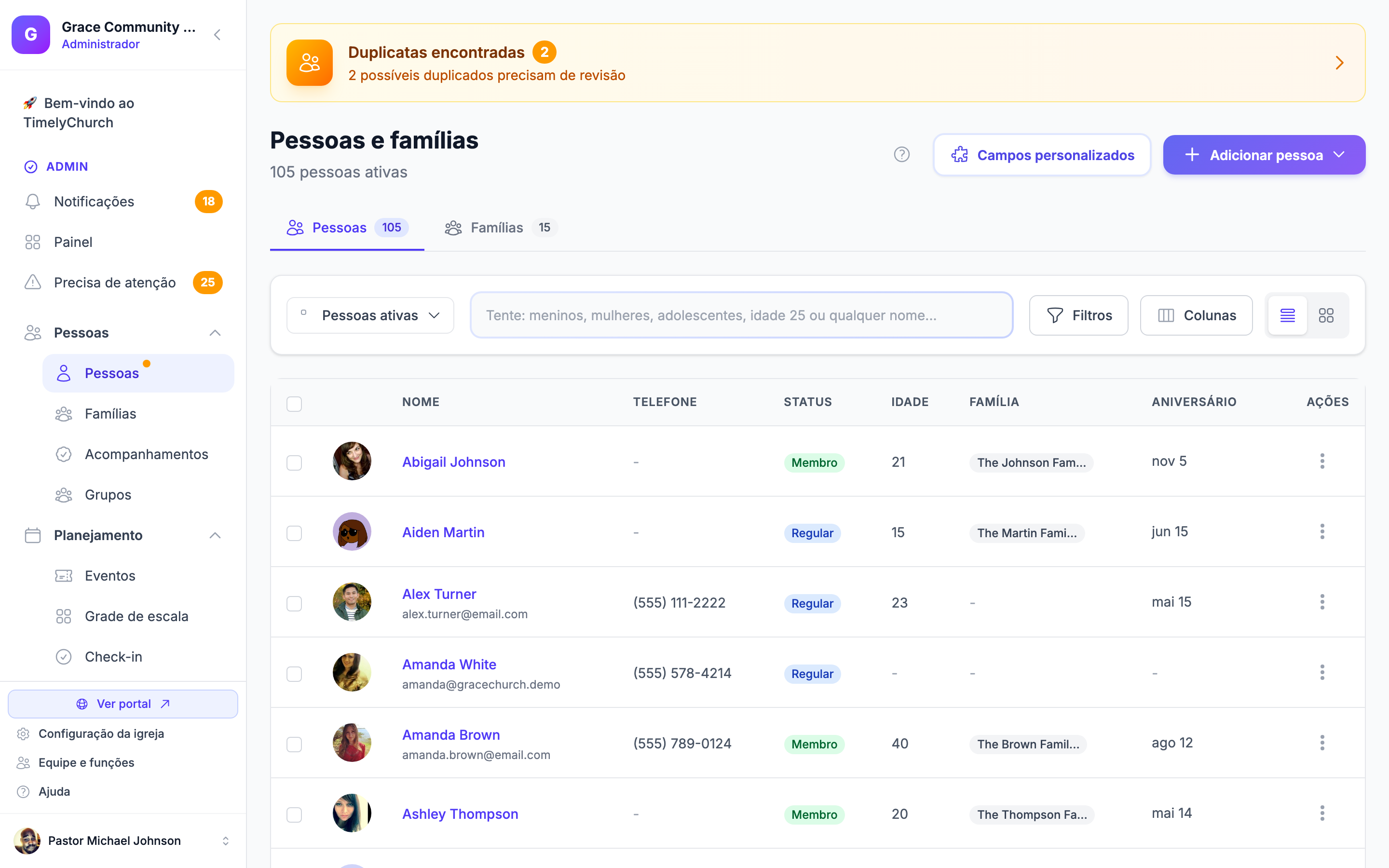Open Notificações in the sidebar
The width and height of the screenshot is (1389, 868).
[x=123, y=202]
